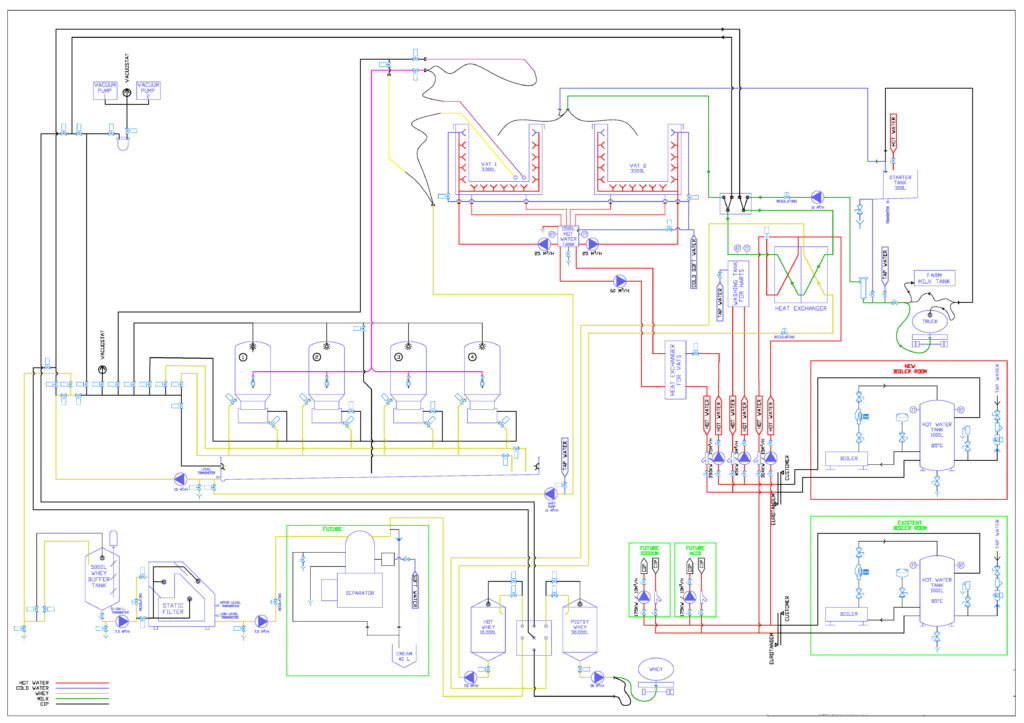Click the Cream 40 L container
The image size is (1024, 723).
[404, 656]
